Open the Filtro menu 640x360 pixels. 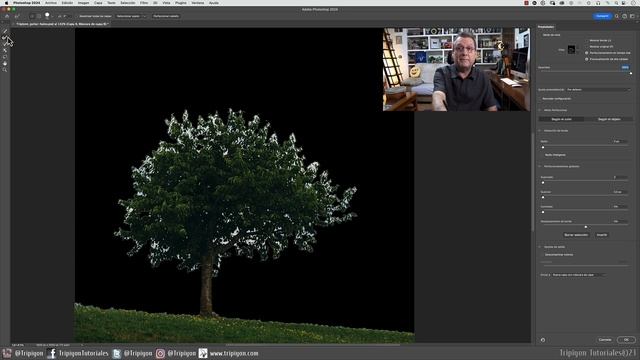coord(144,3)
